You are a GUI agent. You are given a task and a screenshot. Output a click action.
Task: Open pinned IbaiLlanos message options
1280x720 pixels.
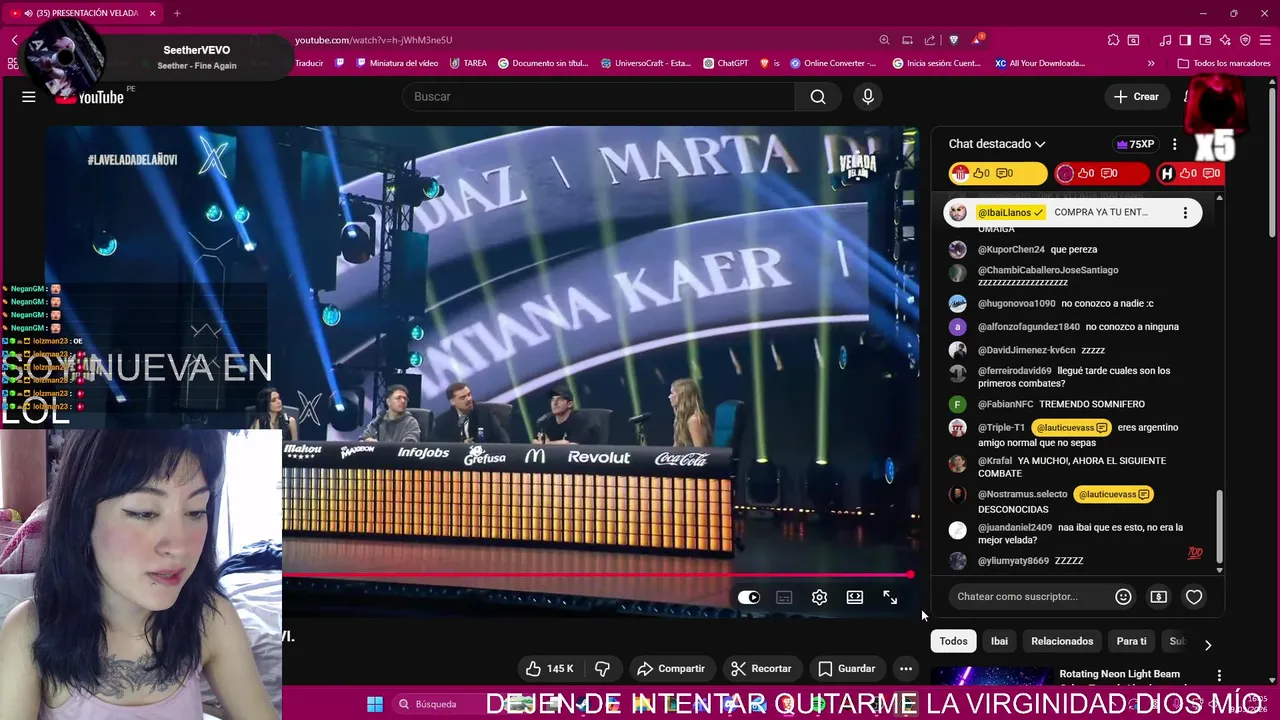[x=1185, y=213]
